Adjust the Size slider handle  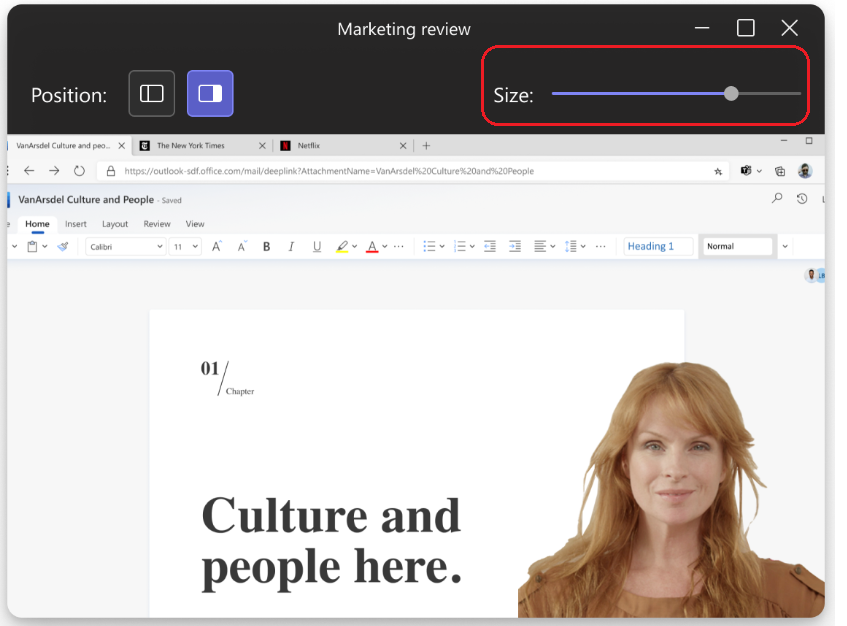[x=730, y=93]
